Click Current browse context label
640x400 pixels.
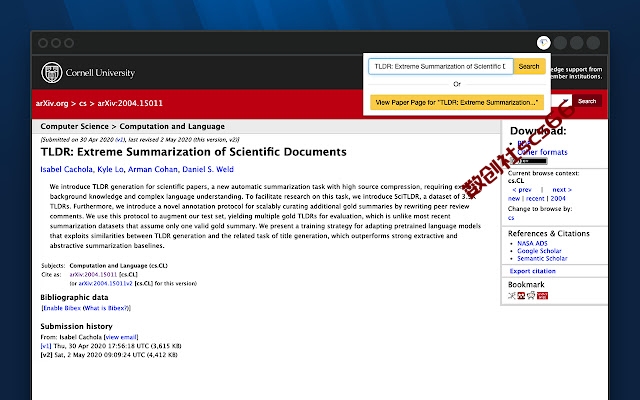click(543, 173)
